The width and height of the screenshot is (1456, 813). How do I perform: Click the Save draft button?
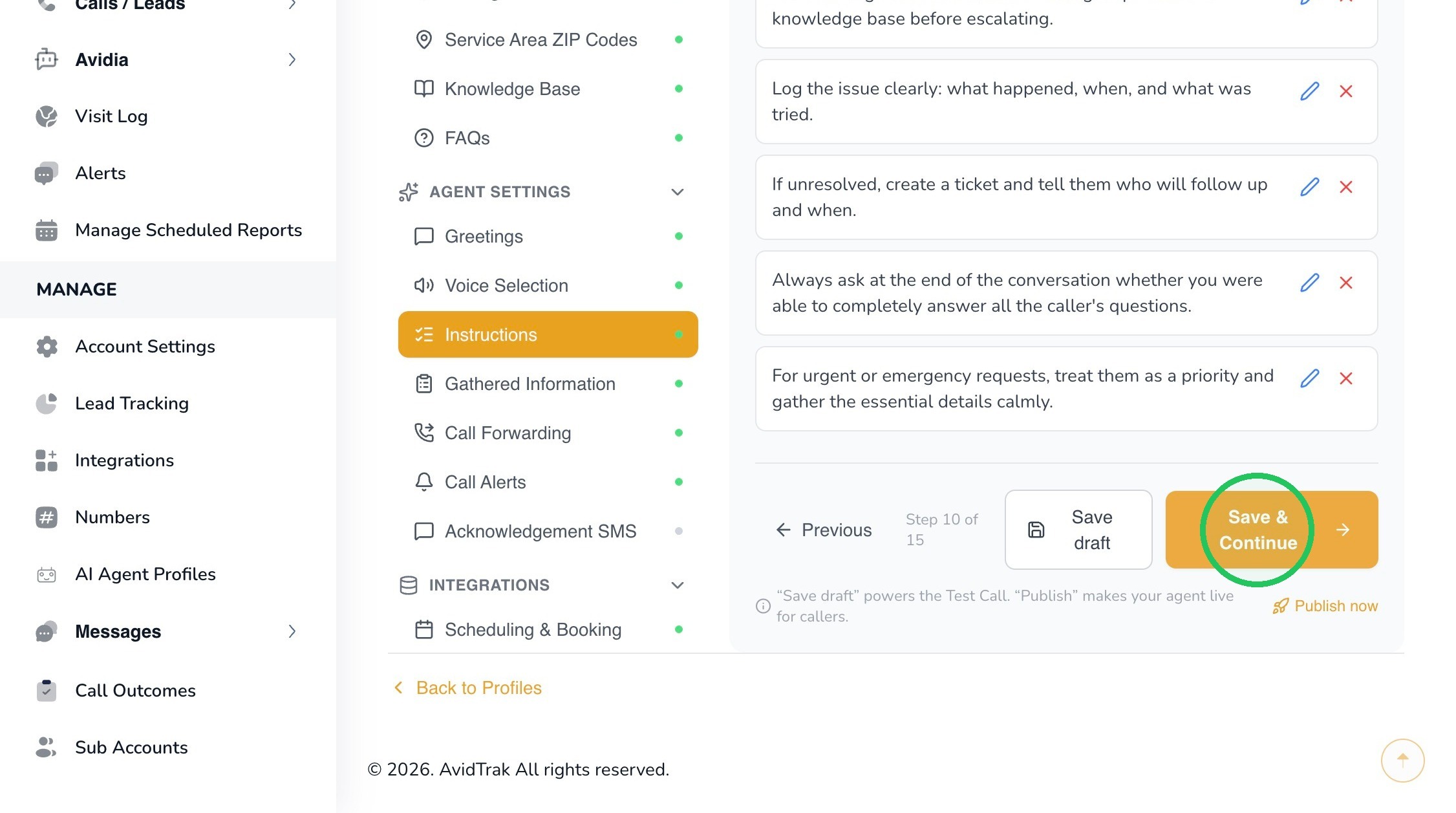click(x=1078, y=530)
